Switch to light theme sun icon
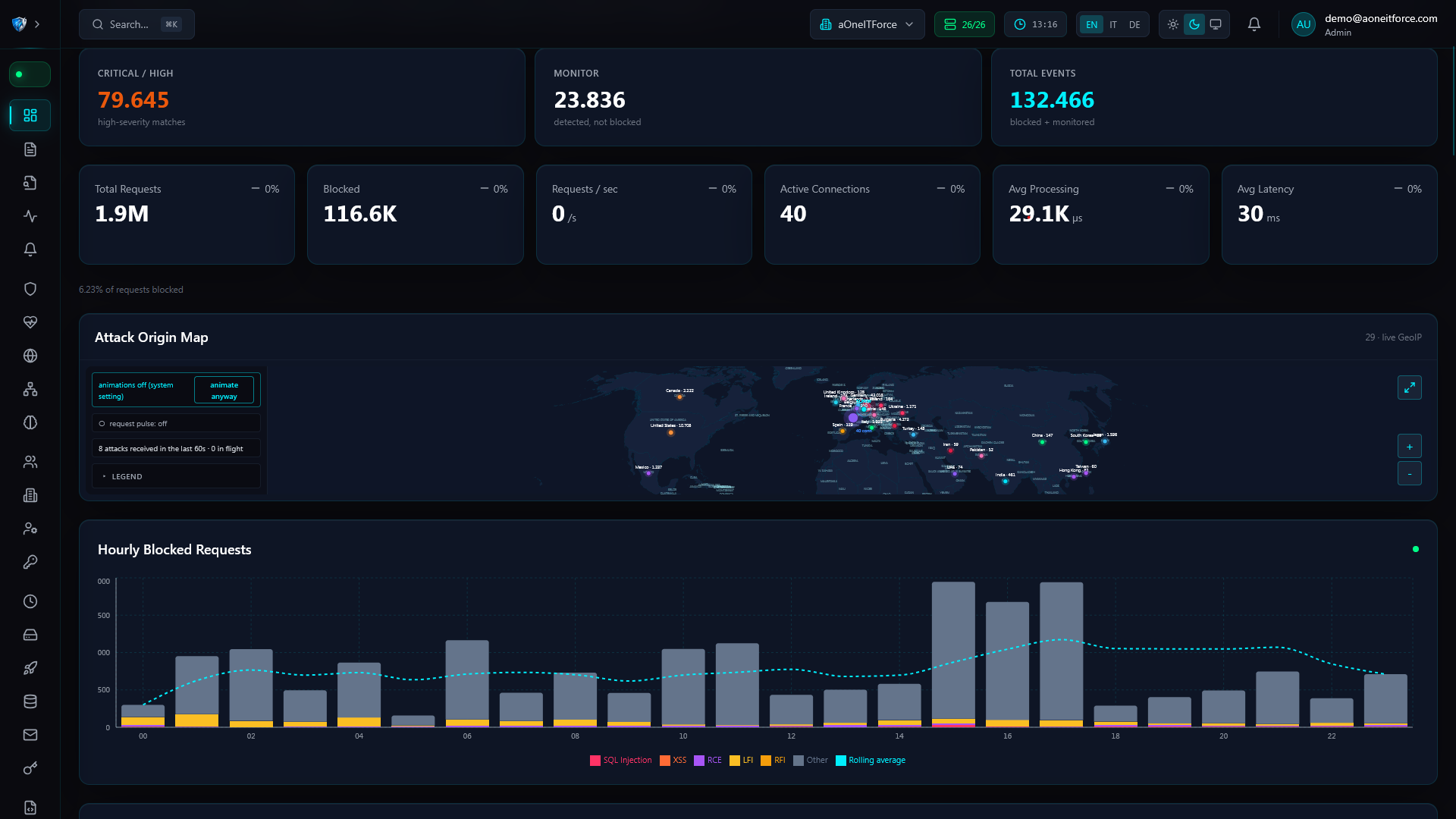This screenshot has width=1456, height=819. click(x=1173, y=24)
